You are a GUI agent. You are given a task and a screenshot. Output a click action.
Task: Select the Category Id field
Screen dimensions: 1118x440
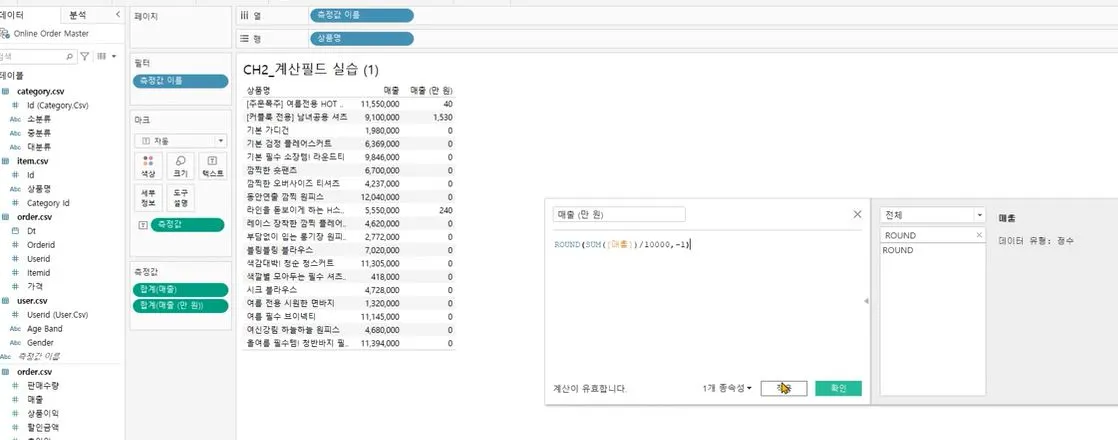48,203
